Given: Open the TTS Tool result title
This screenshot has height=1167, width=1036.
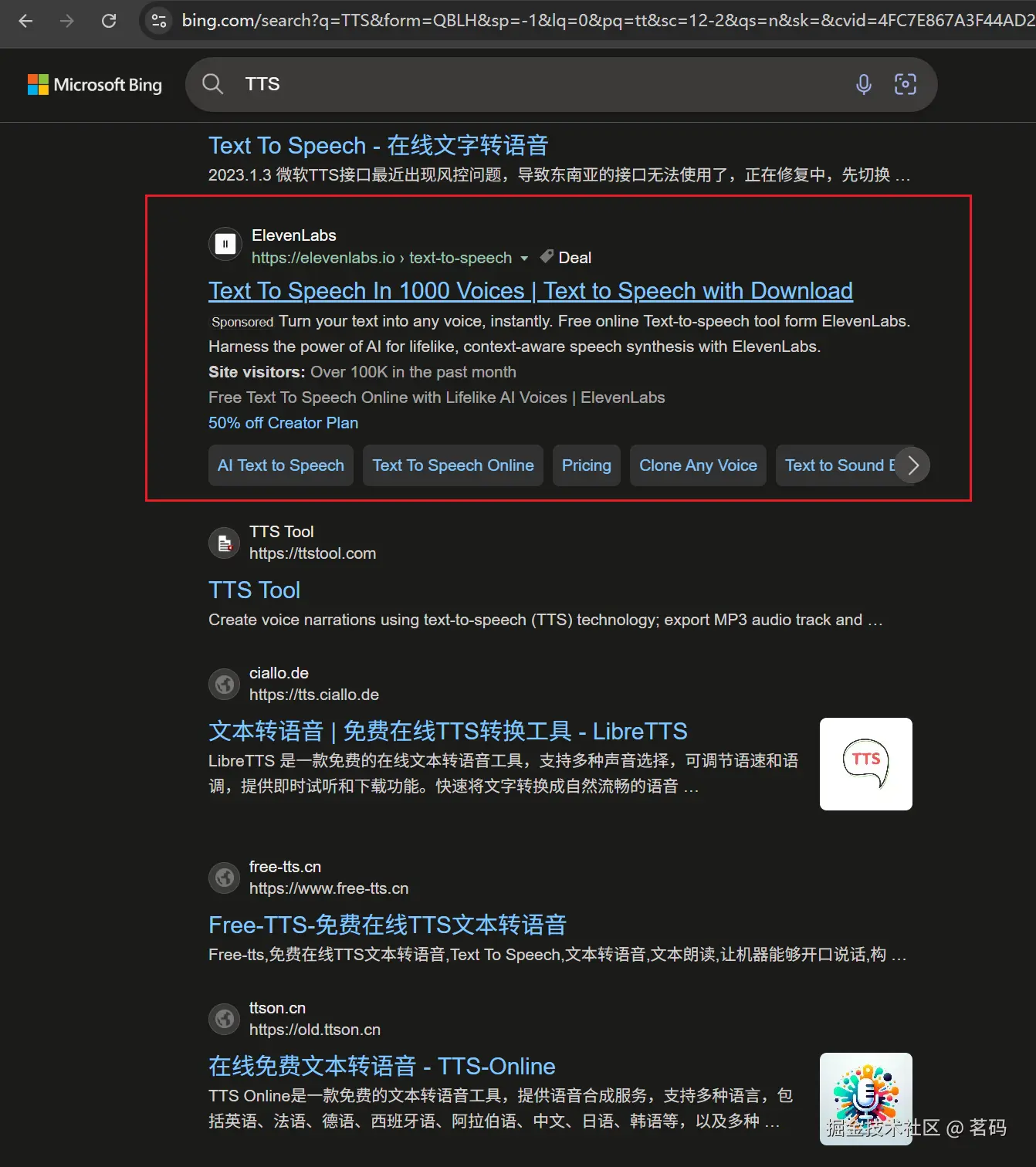Looking at the screenshot, I should pyautogui.click(x=254, y=590).
